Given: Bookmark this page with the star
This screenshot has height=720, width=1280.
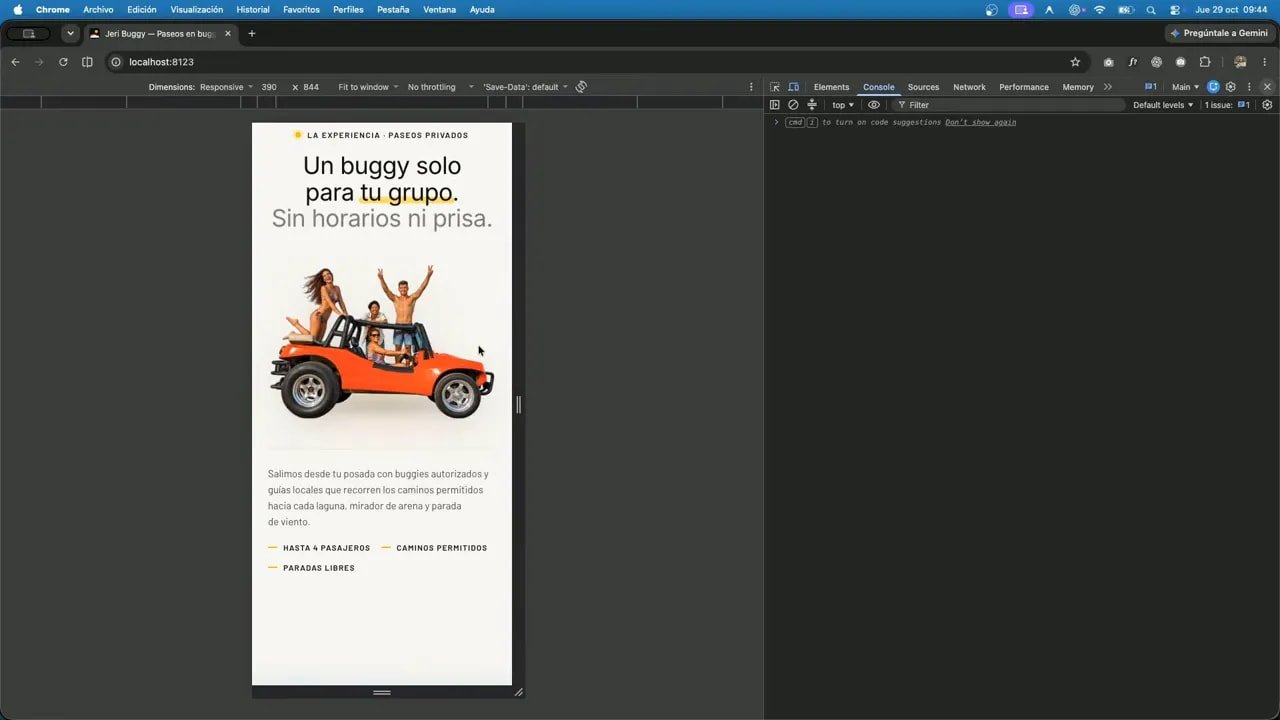Looking at the screenshot, I should click(1075, 62).
